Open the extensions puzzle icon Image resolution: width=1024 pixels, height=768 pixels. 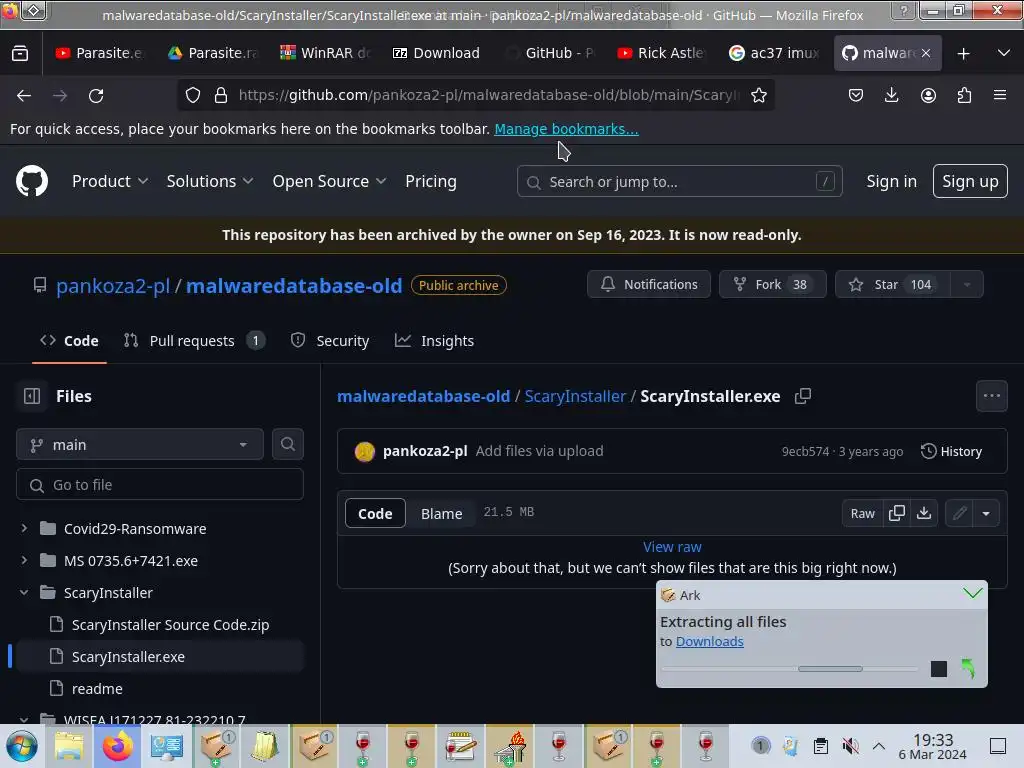click(964, 95)
